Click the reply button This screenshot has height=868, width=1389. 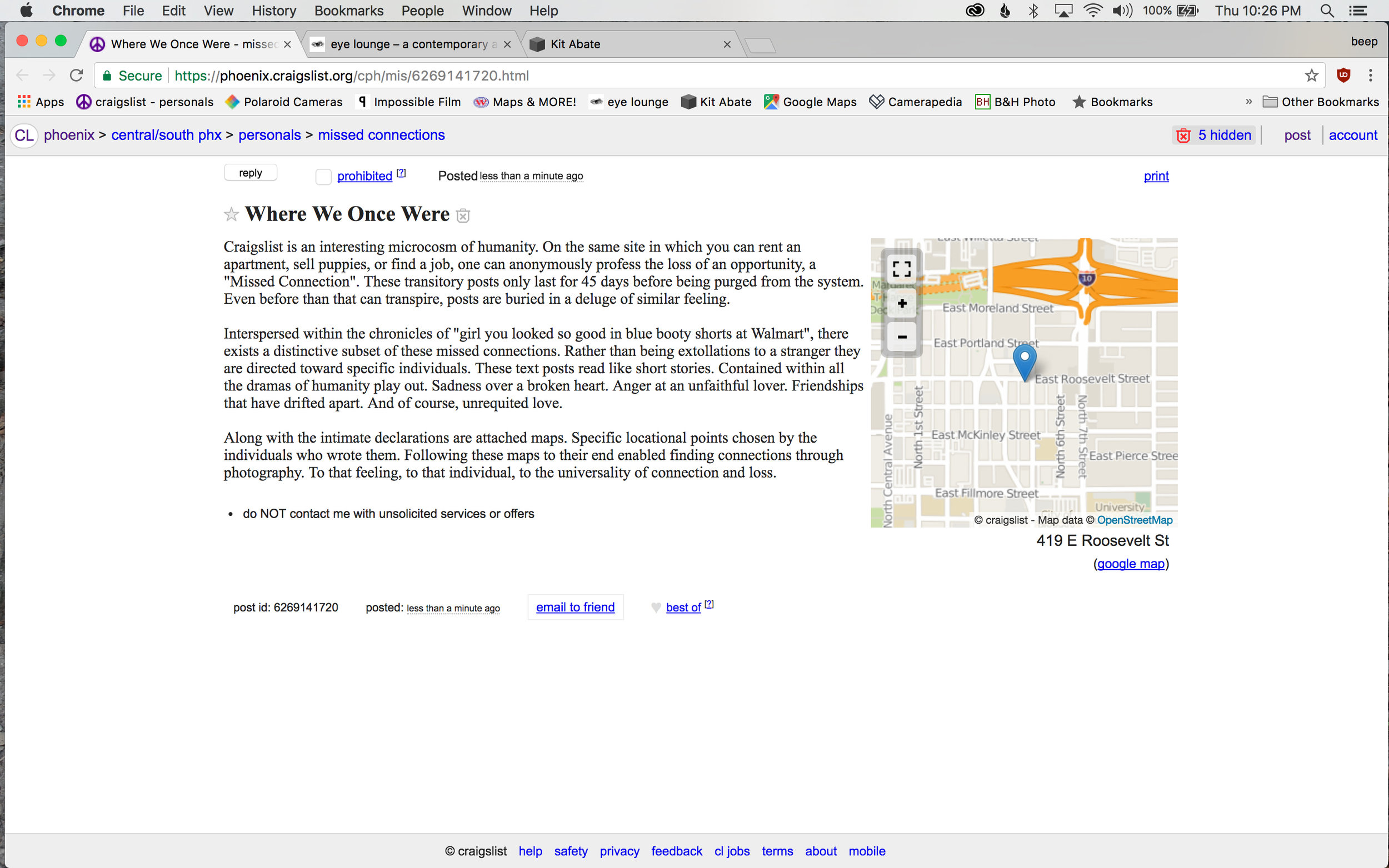pos(251,173)
